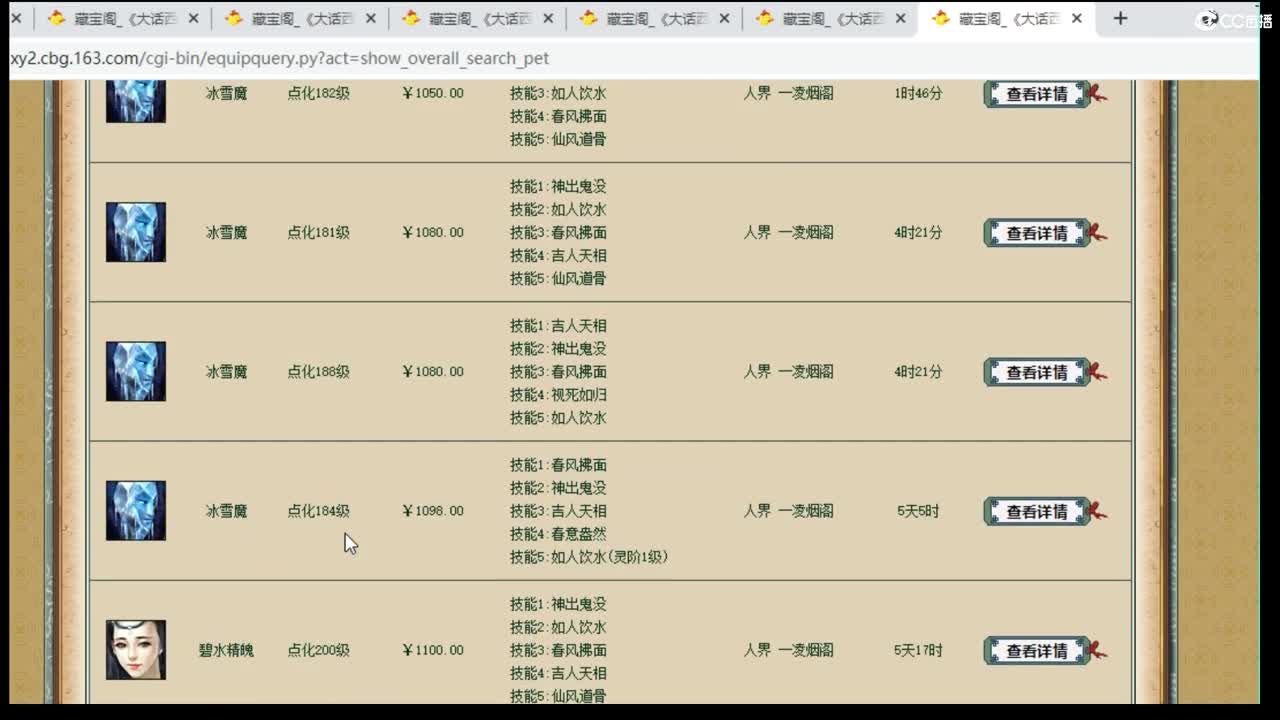This screenshot has height=720, width=1280.
Task: Click remaining time 5天5时
Action: [918, 510]
